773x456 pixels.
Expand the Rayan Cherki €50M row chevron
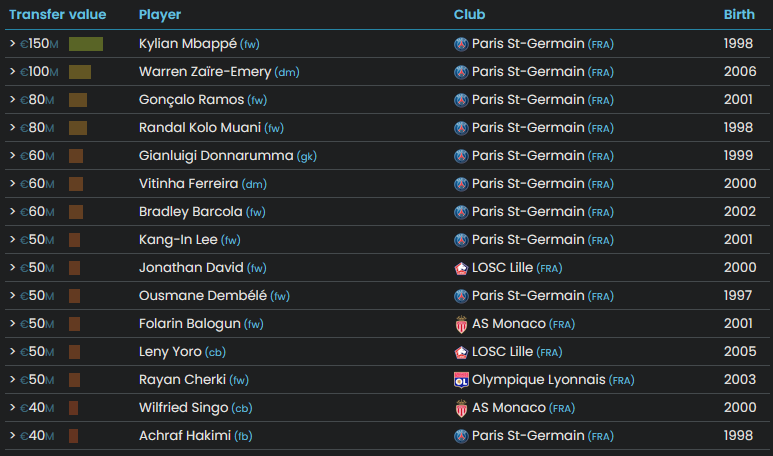click(x=13, y=379)
